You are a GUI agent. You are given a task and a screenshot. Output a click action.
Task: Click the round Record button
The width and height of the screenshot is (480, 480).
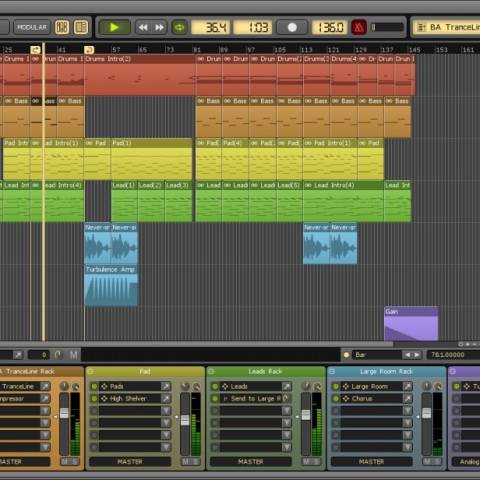[x=292, y=27]
